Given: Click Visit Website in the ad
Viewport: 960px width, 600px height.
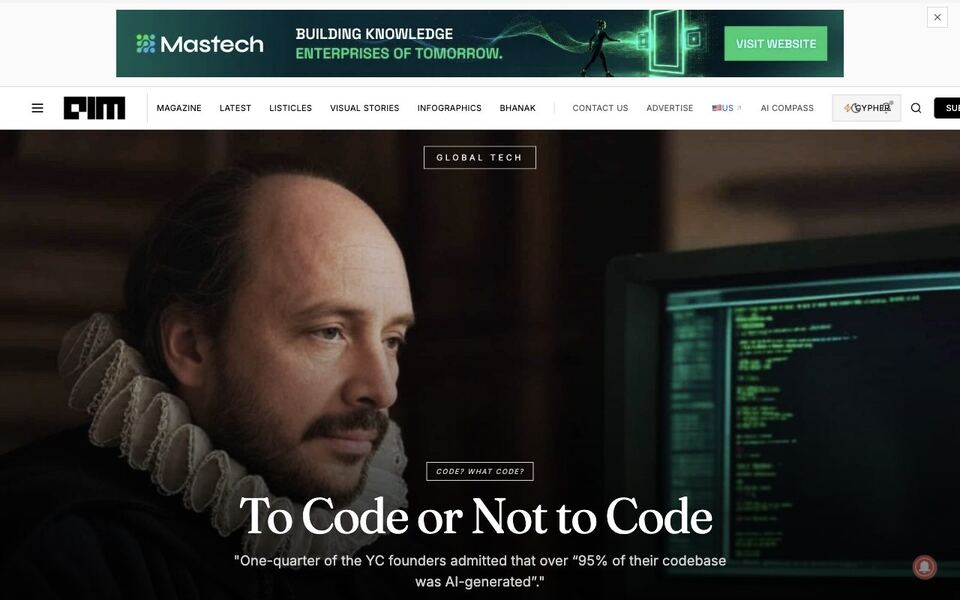Looking at the screenshot, I should click(775, 43).
